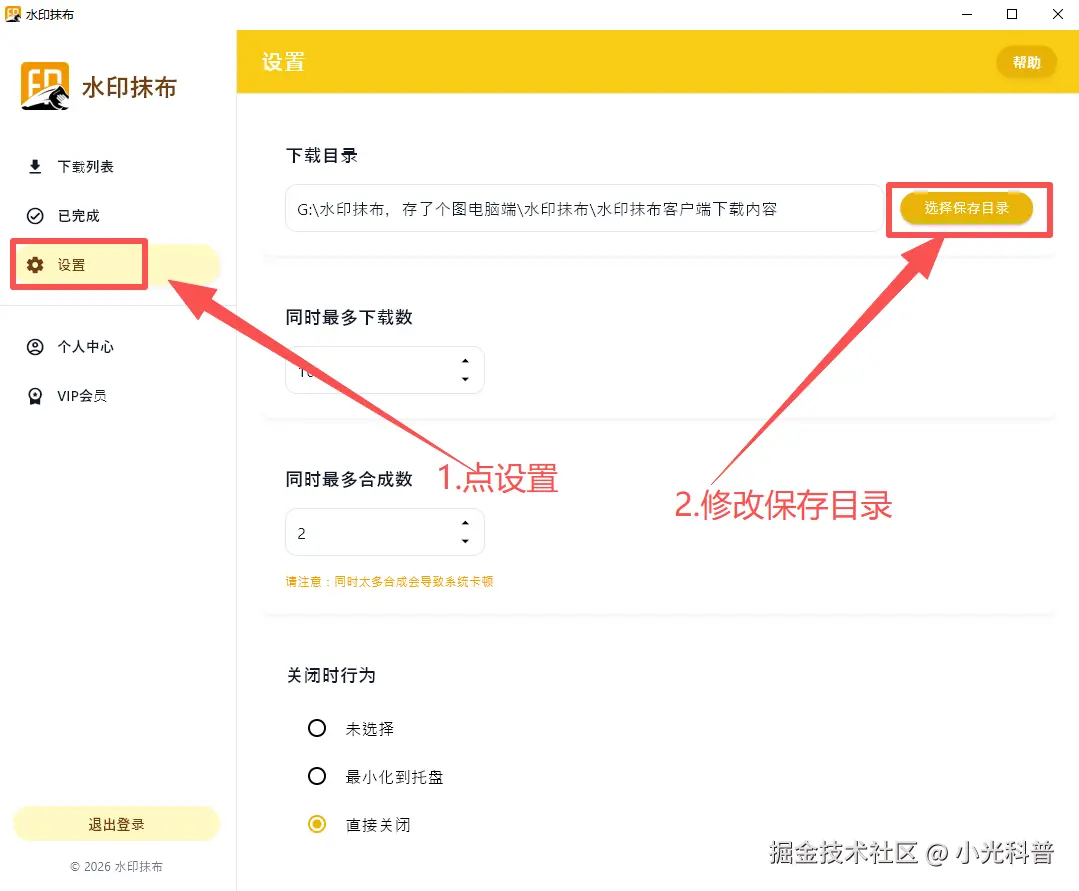Click the title bar app icon
The height and width of the screenshot is (891, 1079).
tap(12, 14)
